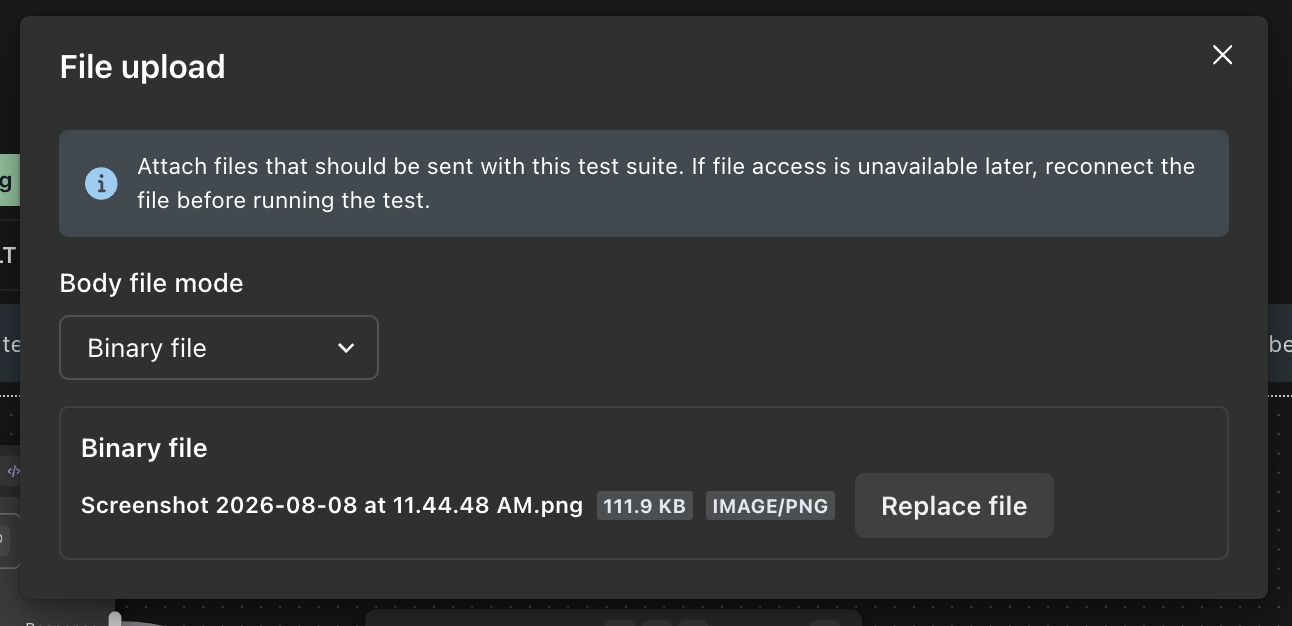Click the 111.9 KB size badge
This screenshot has width=1292, height=626.
tap(645, 506)
